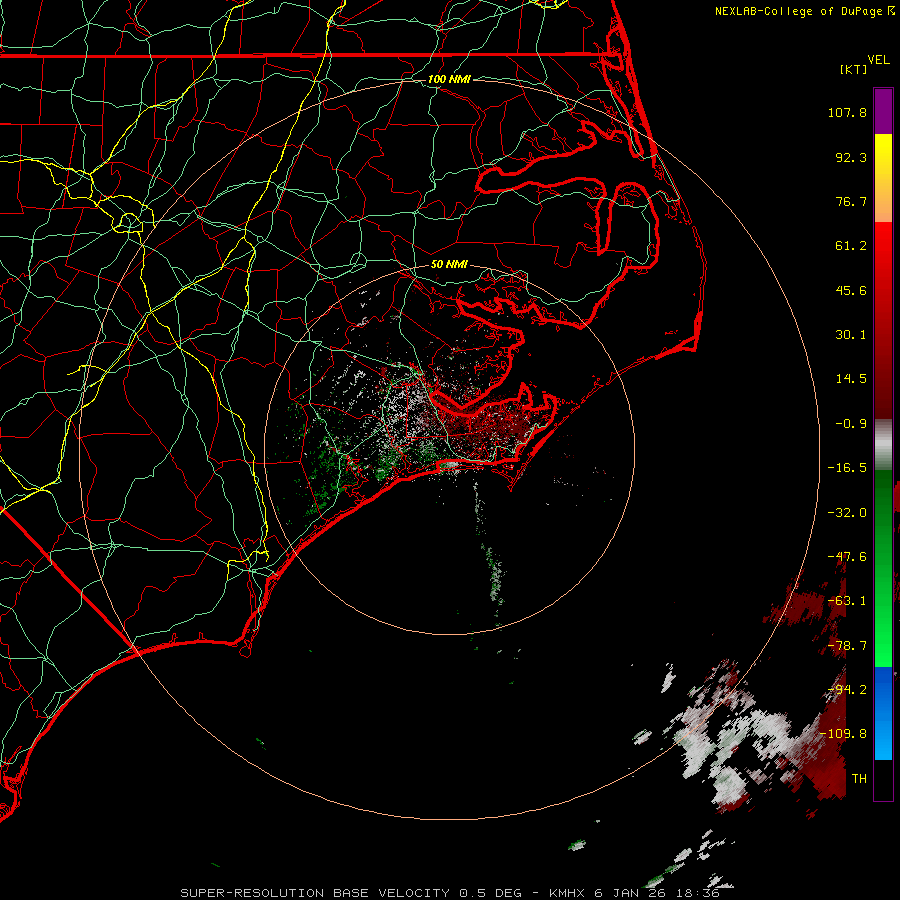Click the -47.6 scale value
Image resolution: width=900 pixels, height=900 pixels.
click(x=847, y=557)
